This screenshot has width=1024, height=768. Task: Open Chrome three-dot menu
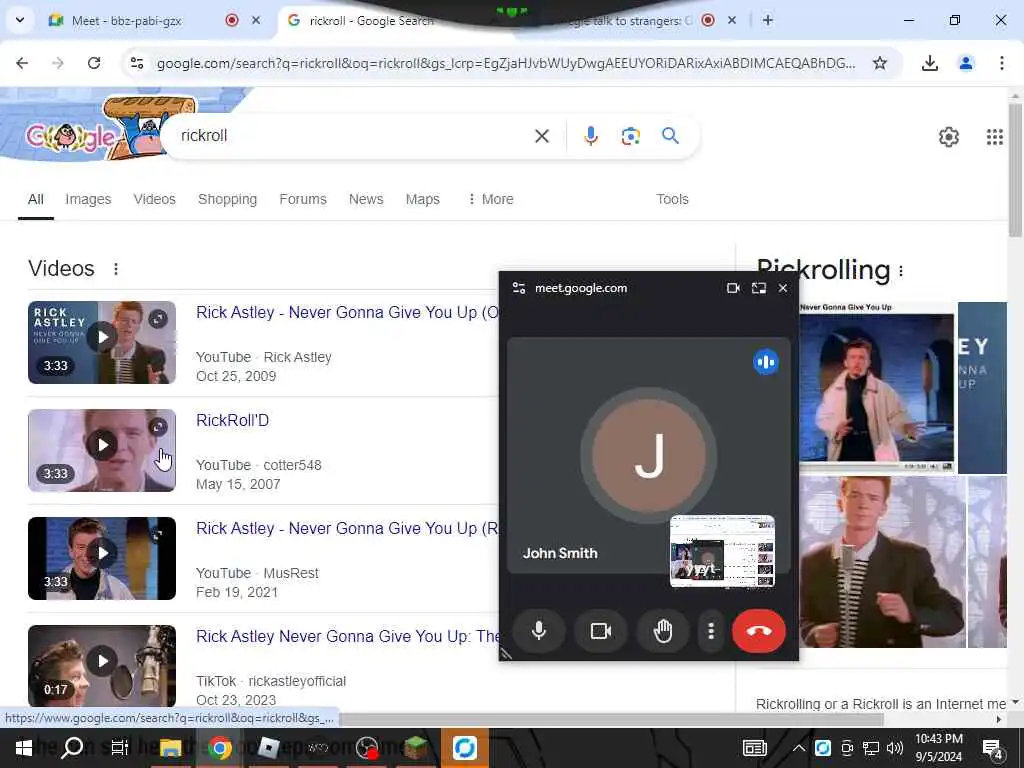pyautogui.click(x=1001, y=63)
